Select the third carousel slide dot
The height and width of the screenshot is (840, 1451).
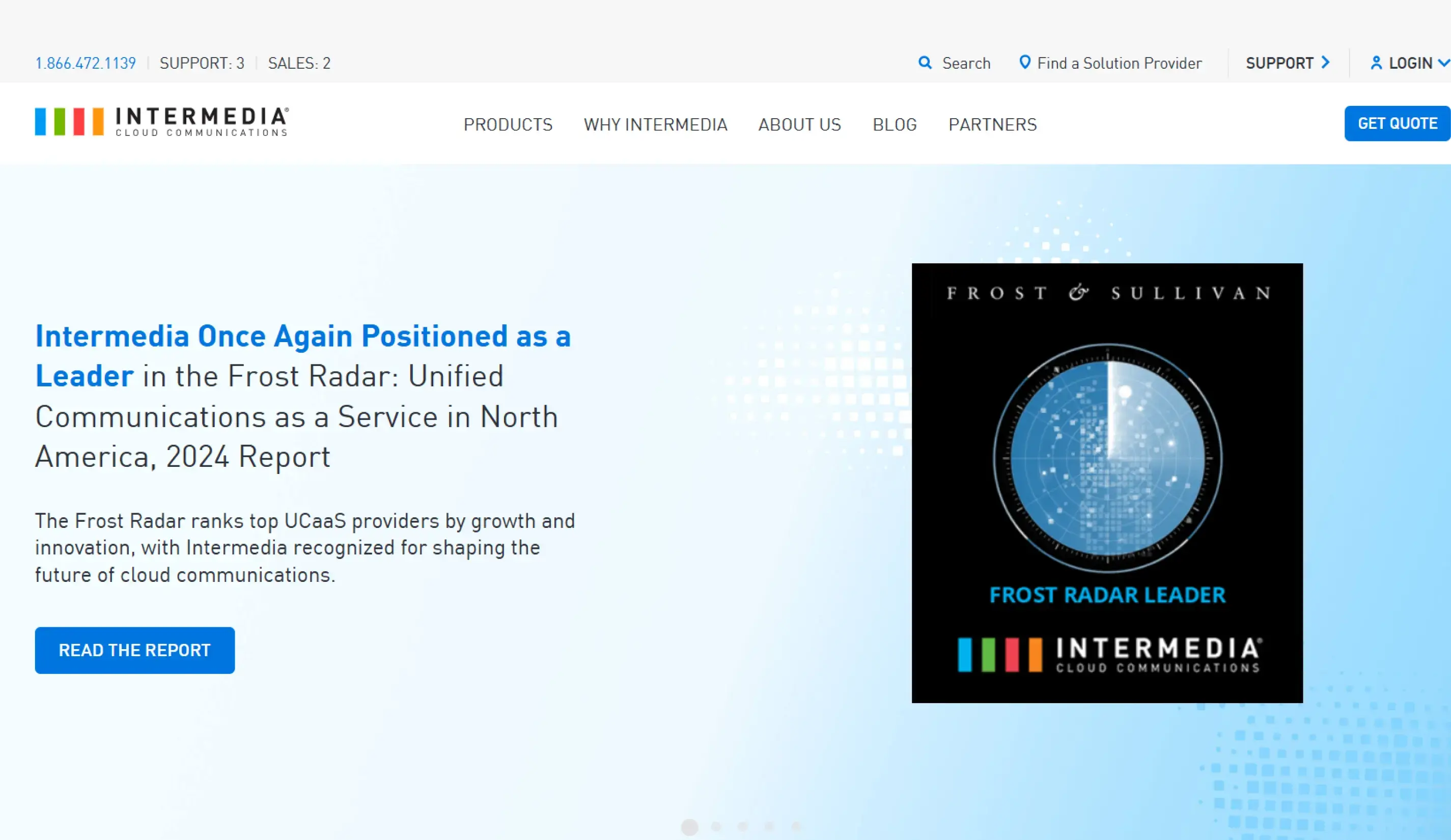(x=742, y=826)
